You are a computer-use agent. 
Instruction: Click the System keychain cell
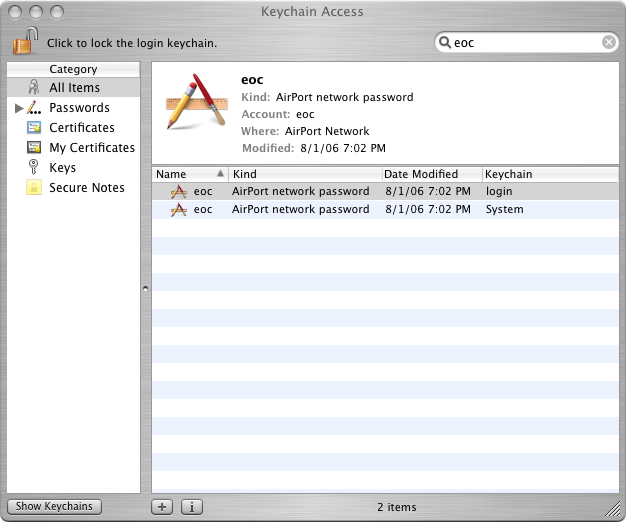(504, 210)
